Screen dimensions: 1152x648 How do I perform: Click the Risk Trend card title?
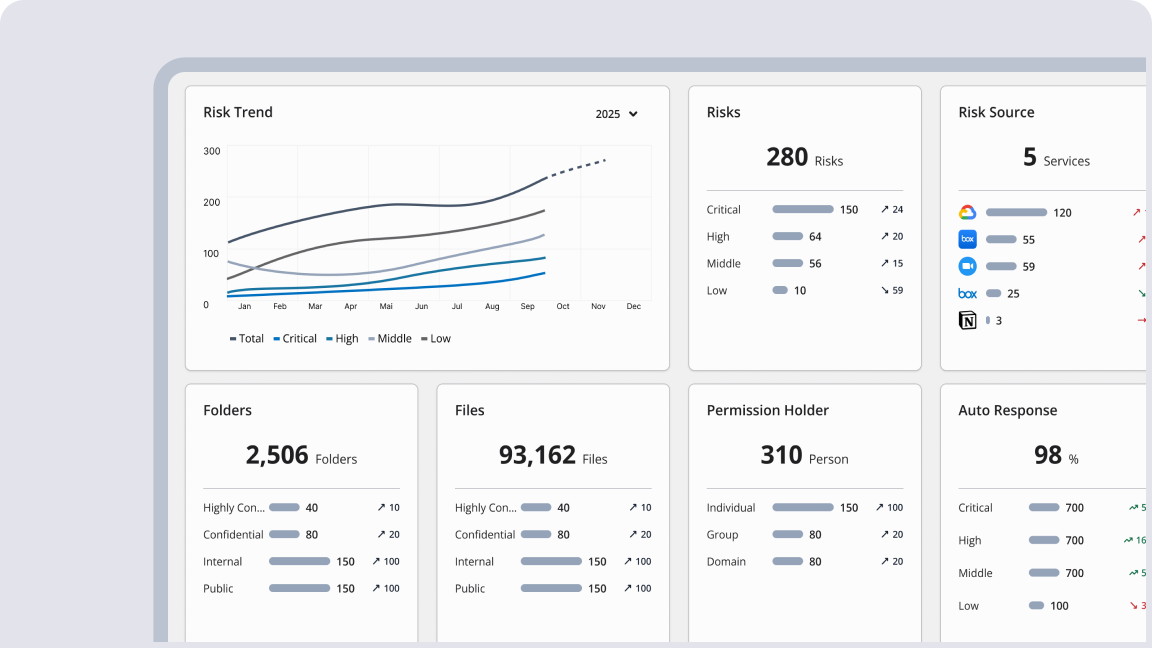point(238,112)
